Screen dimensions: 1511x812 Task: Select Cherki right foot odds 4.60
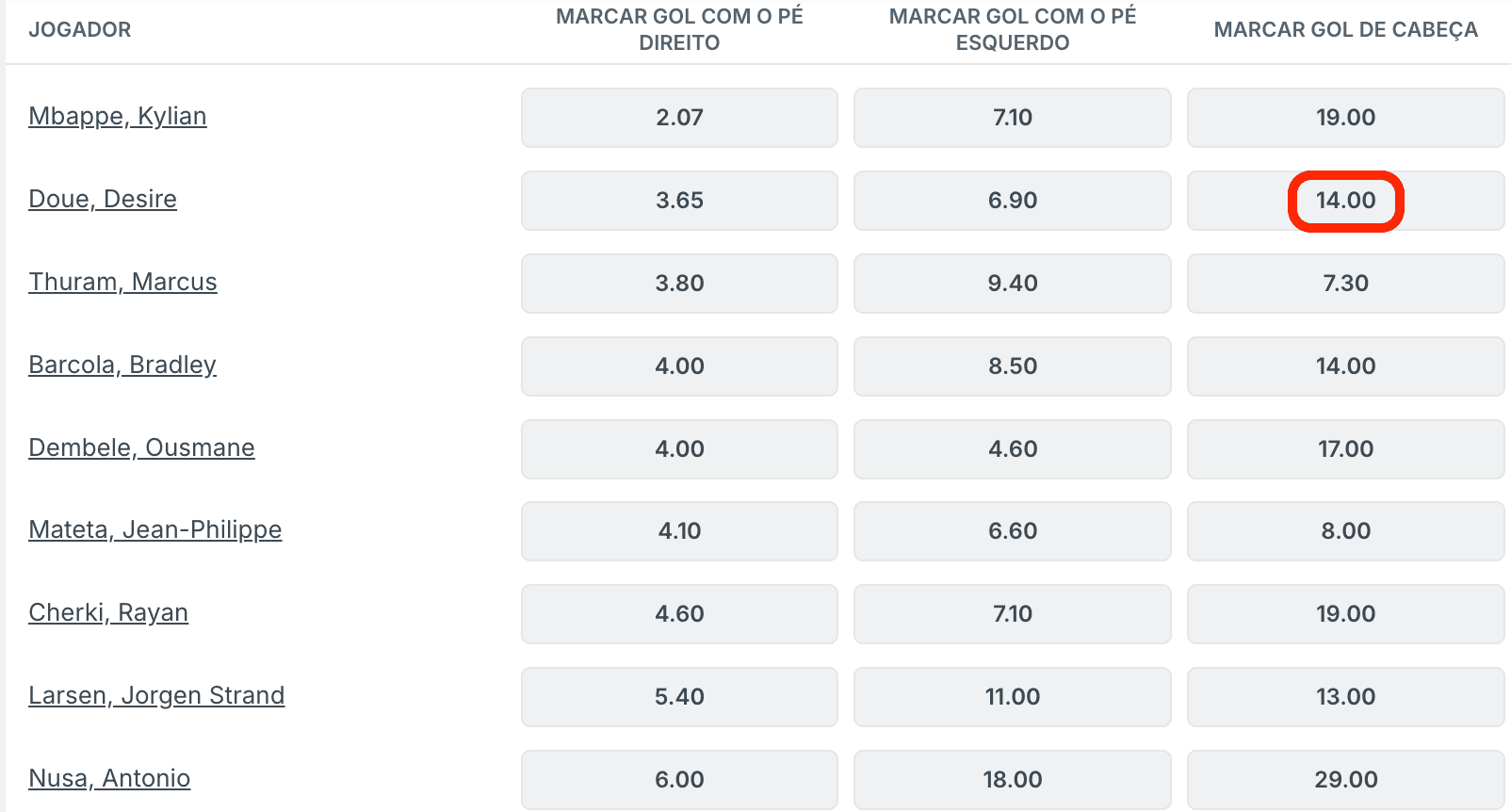679,614
